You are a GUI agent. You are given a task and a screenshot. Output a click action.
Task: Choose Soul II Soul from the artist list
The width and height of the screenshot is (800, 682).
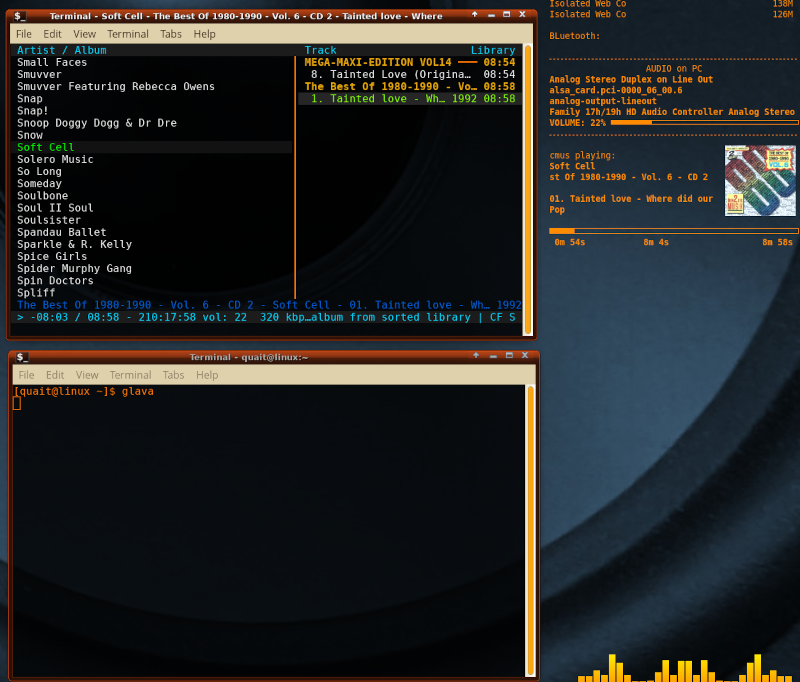click(x=55, y=208)
